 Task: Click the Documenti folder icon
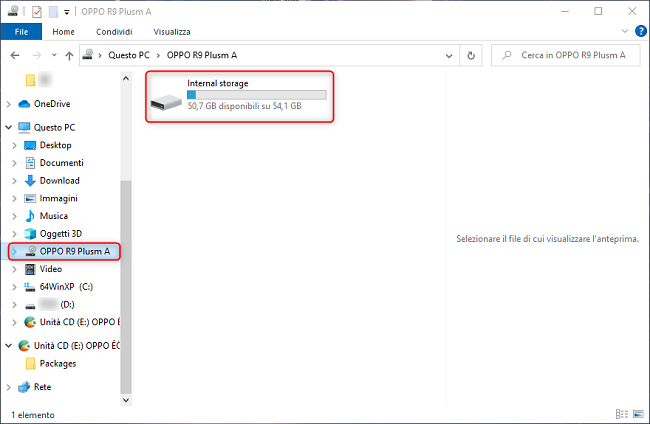click(30, 163)
